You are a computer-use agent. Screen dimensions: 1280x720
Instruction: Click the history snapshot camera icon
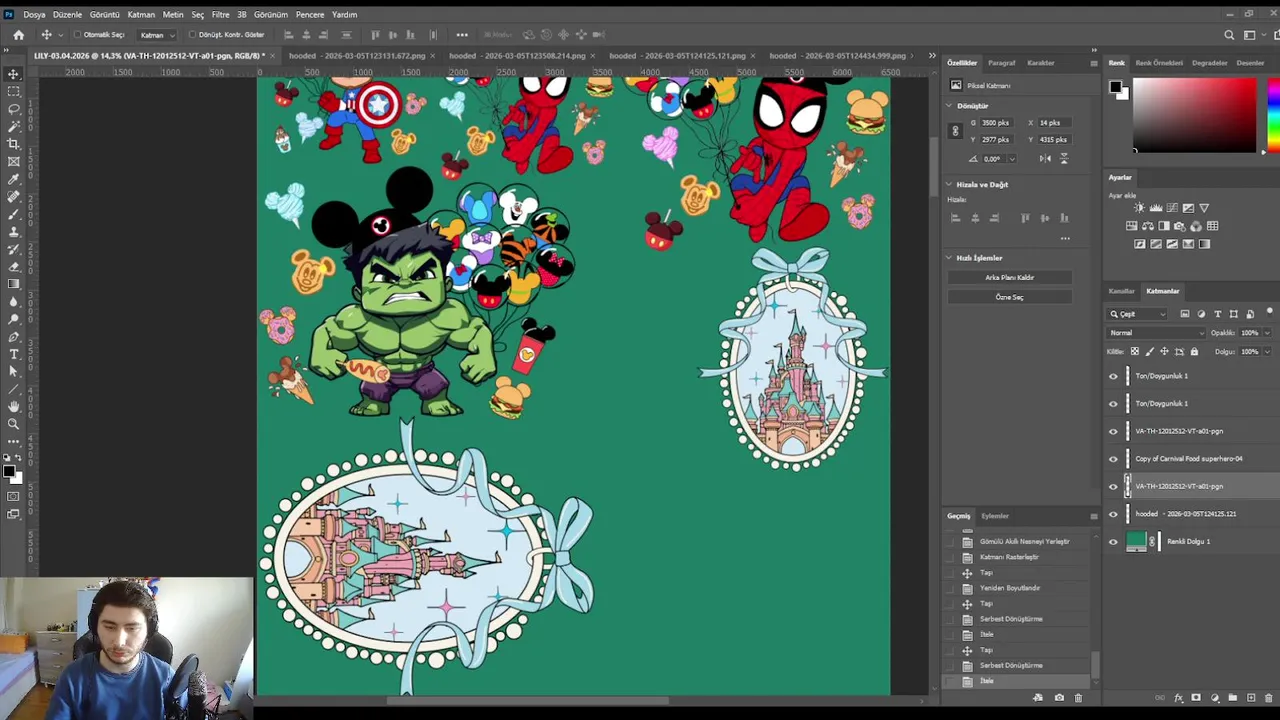coord(1059,698)
